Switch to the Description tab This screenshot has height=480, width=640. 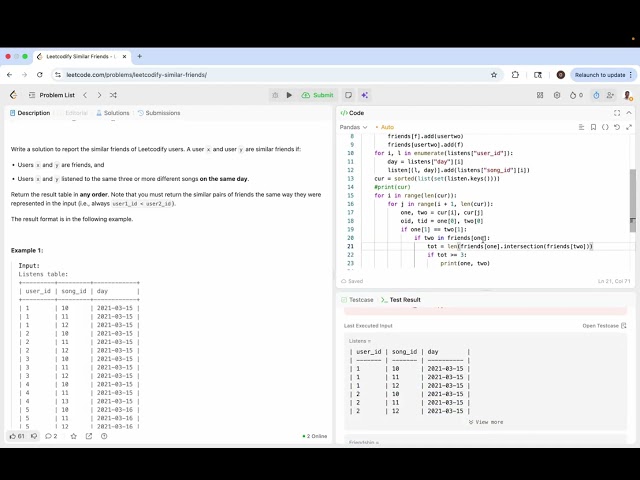click(30, 113)
